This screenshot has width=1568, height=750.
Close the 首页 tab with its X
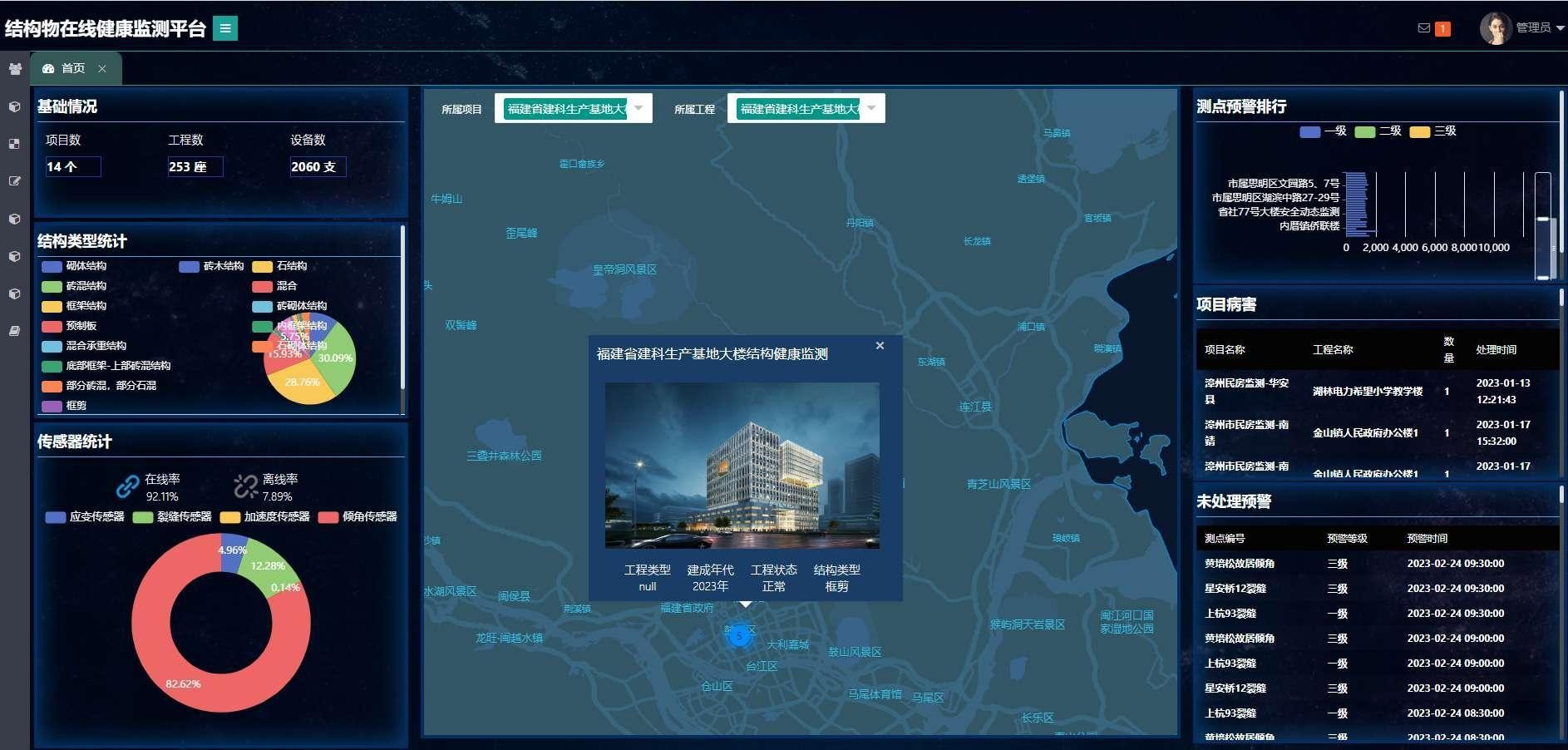click(x=102, y=69)
